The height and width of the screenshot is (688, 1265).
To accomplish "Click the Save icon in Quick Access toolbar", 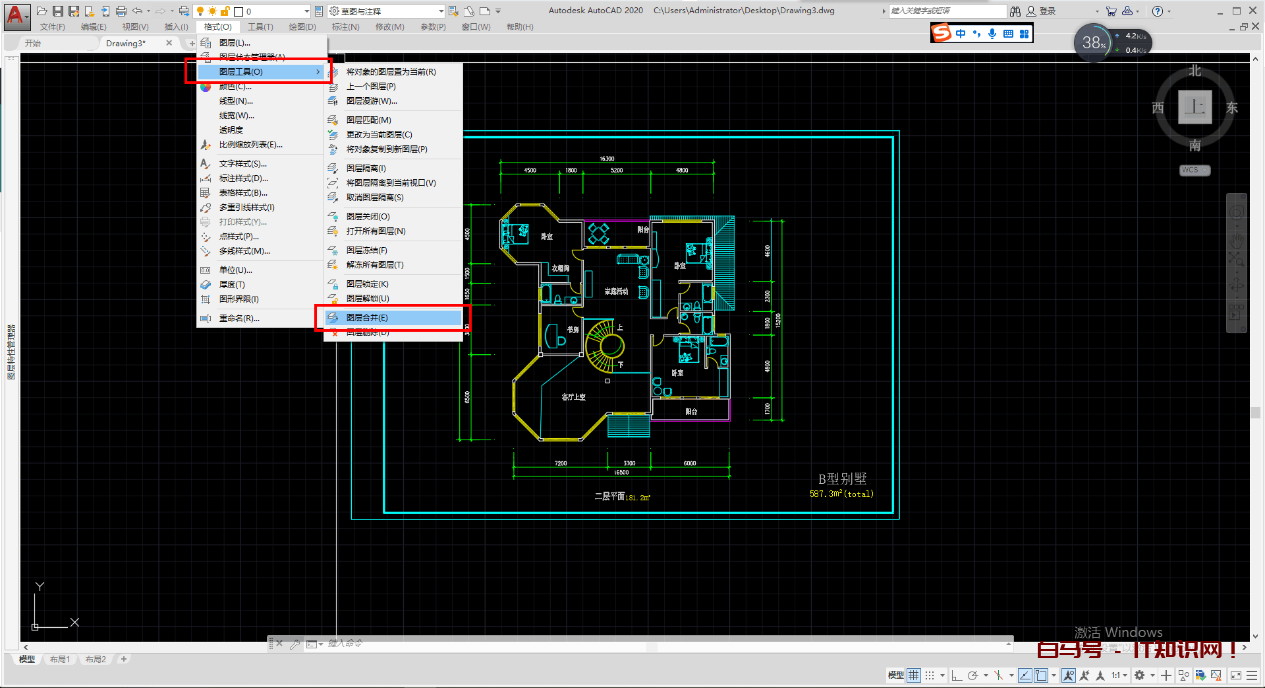I will pos(58,13).
